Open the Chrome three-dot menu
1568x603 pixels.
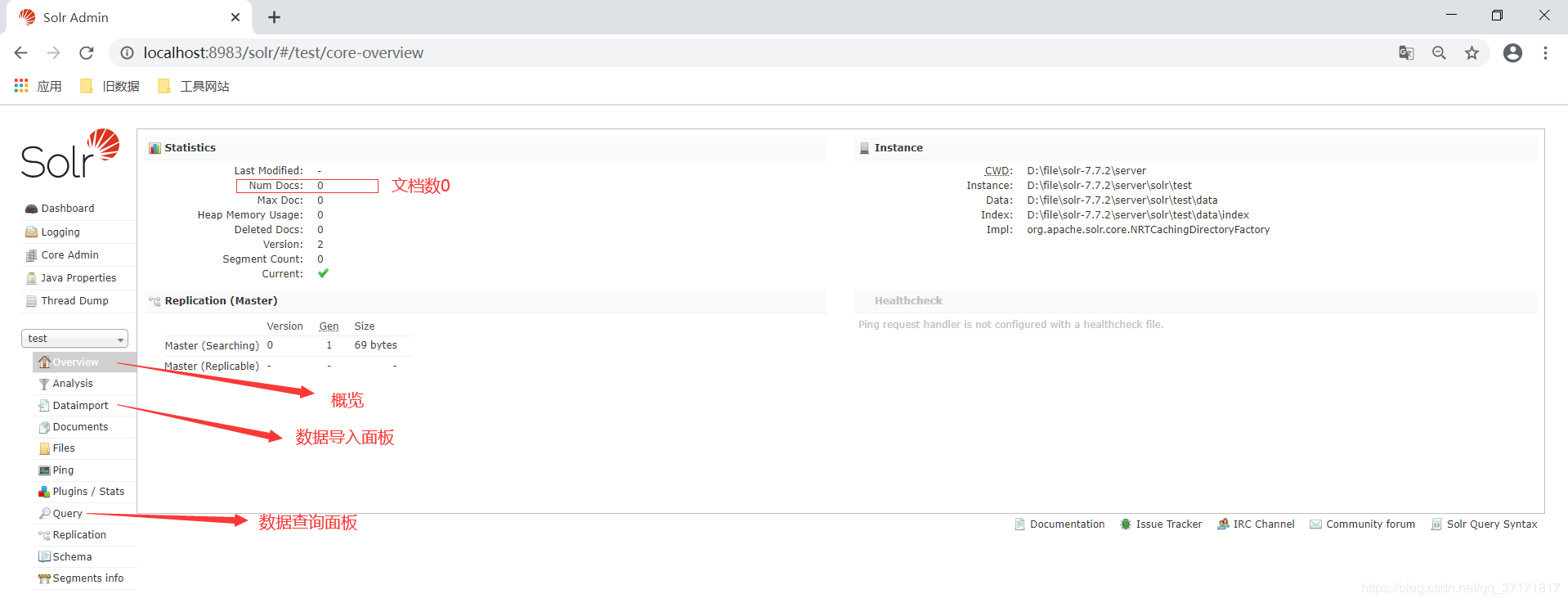tap(1545, 53)
